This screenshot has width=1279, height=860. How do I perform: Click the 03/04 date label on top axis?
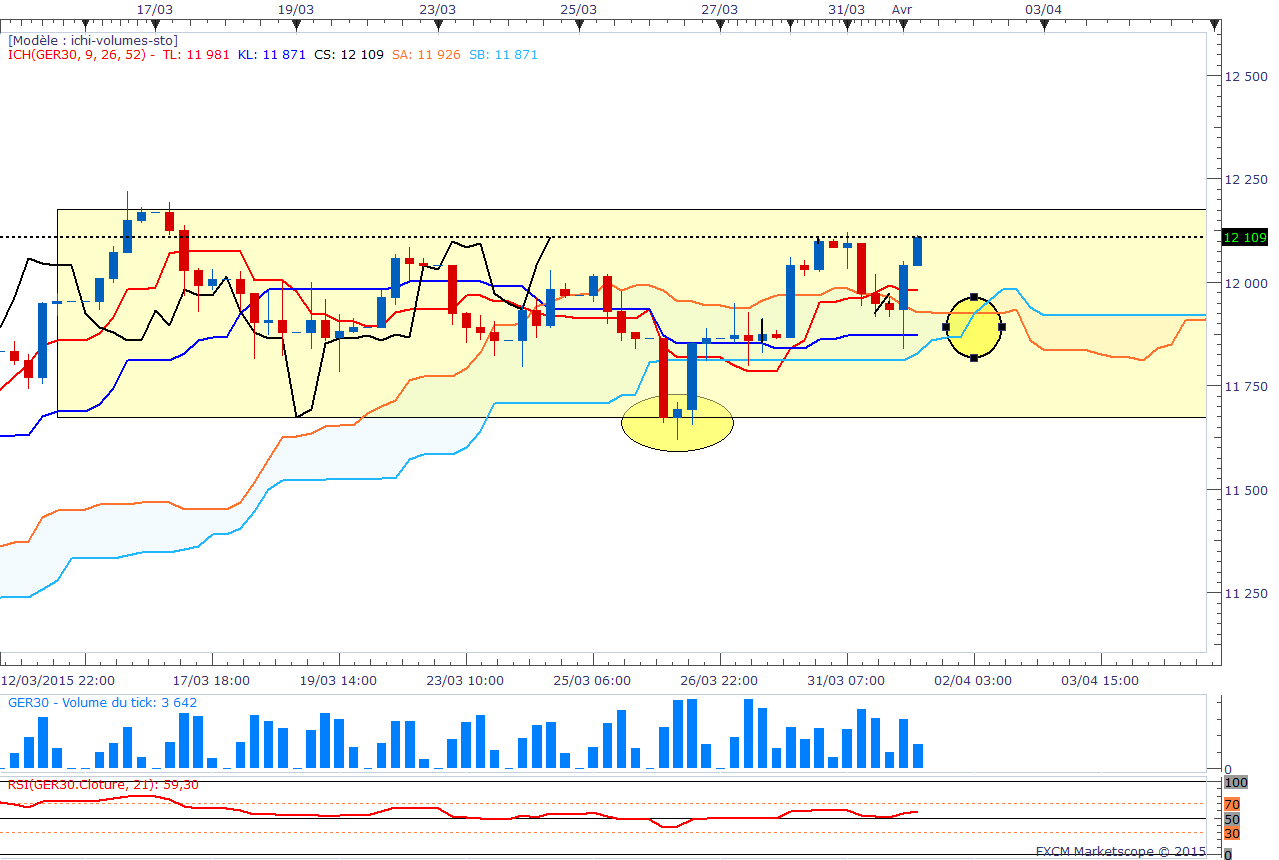point(1043,9)
